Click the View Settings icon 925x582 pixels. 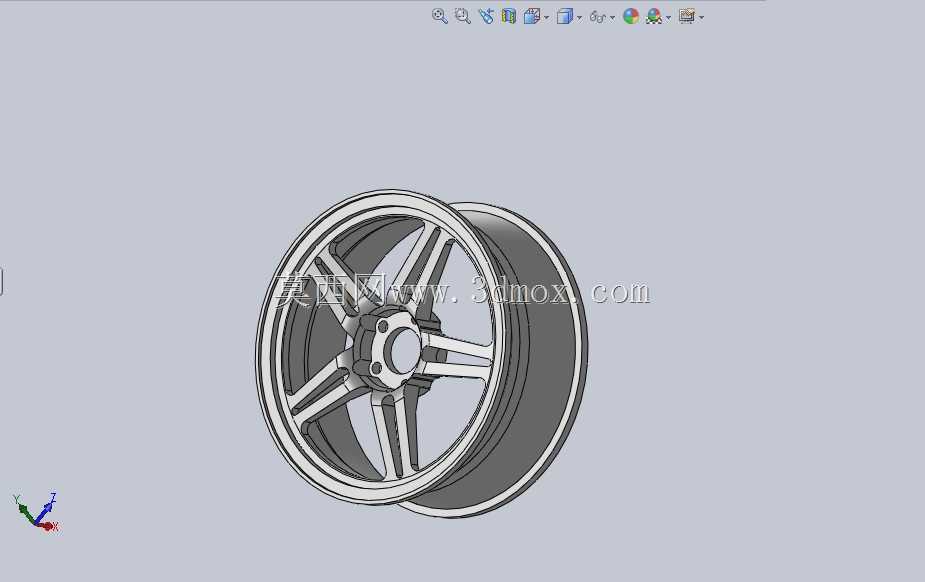point(687,17)
